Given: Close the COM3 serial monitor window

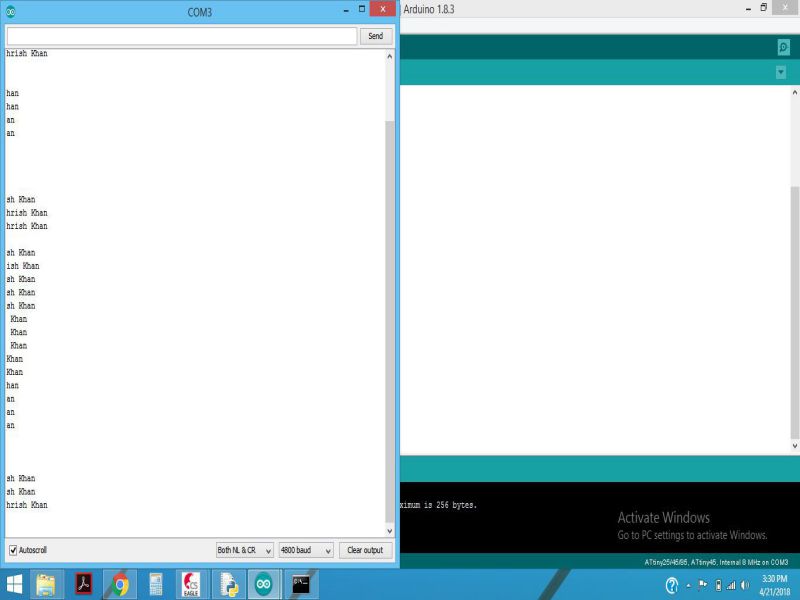Looking at the screenshot, I should [x=383, y=9].
